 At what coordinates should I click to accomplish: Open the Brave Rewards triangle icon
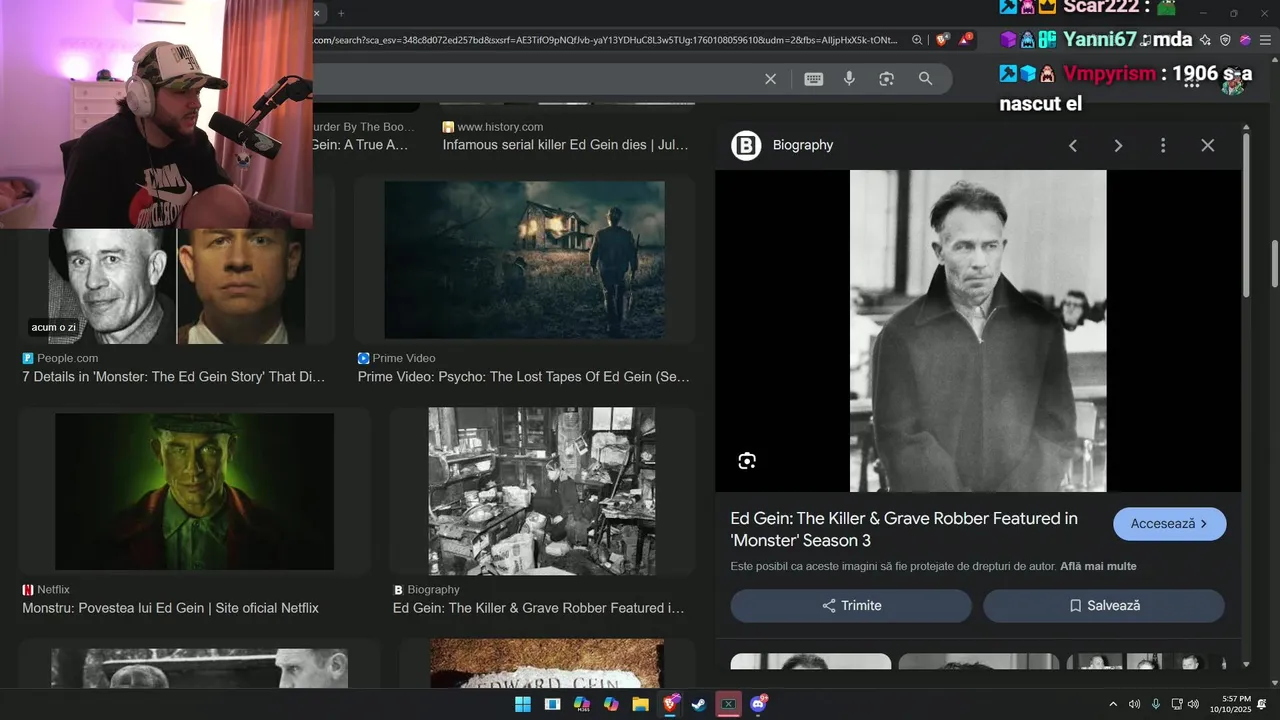coord(965,40)
